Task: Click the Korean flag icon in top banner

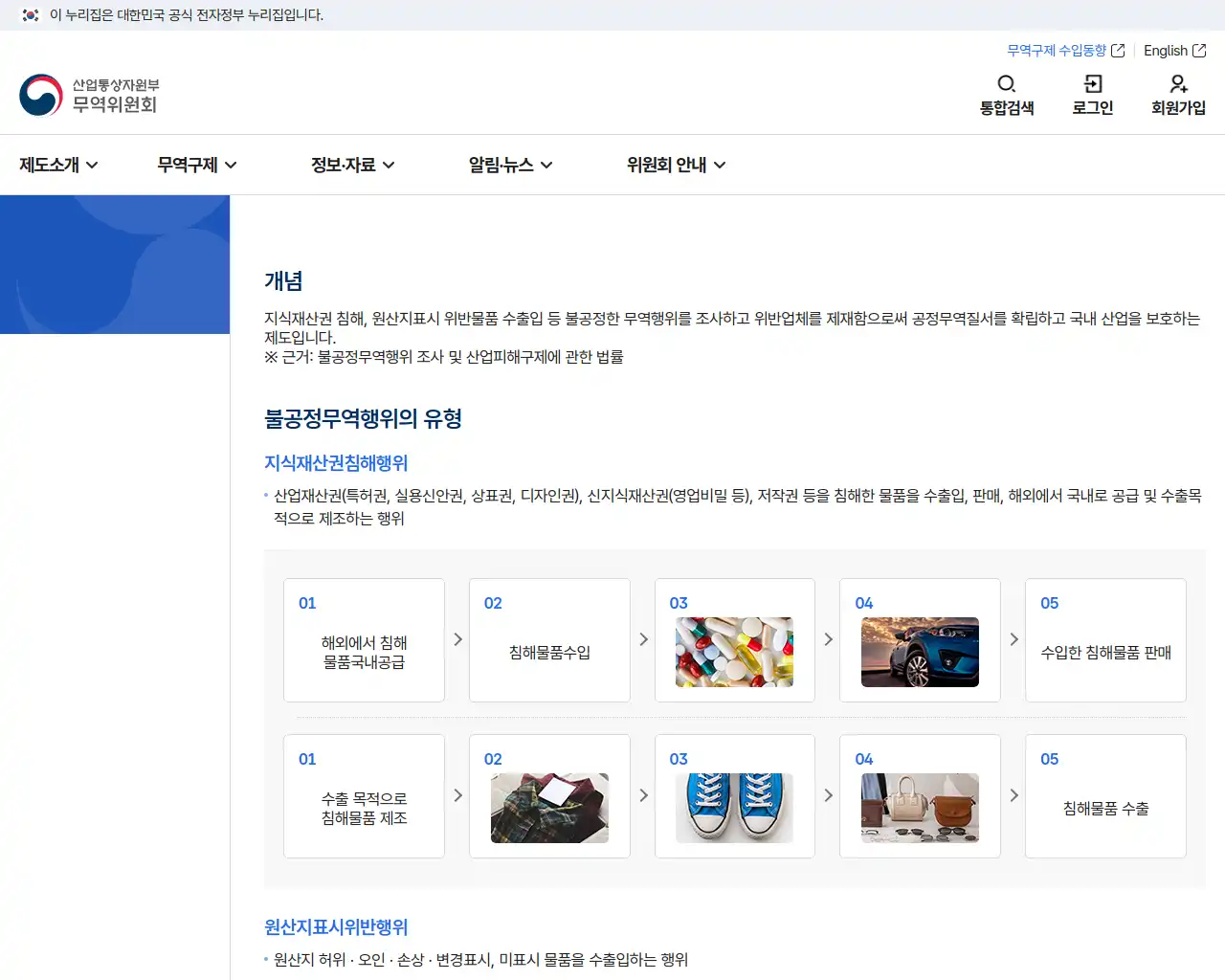Action: (31, 15)
